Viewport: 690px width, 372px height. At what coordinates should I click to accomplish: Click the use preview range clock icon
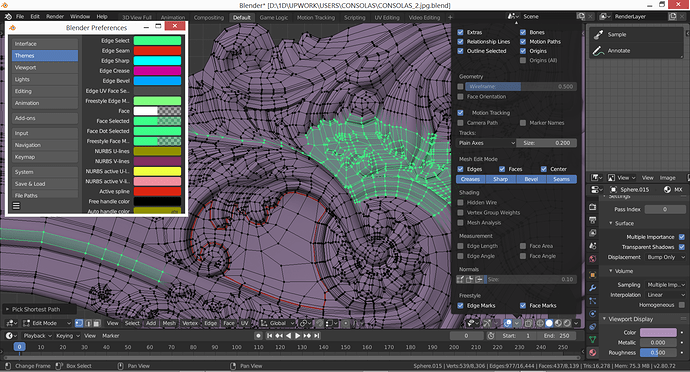click(491, 335)
